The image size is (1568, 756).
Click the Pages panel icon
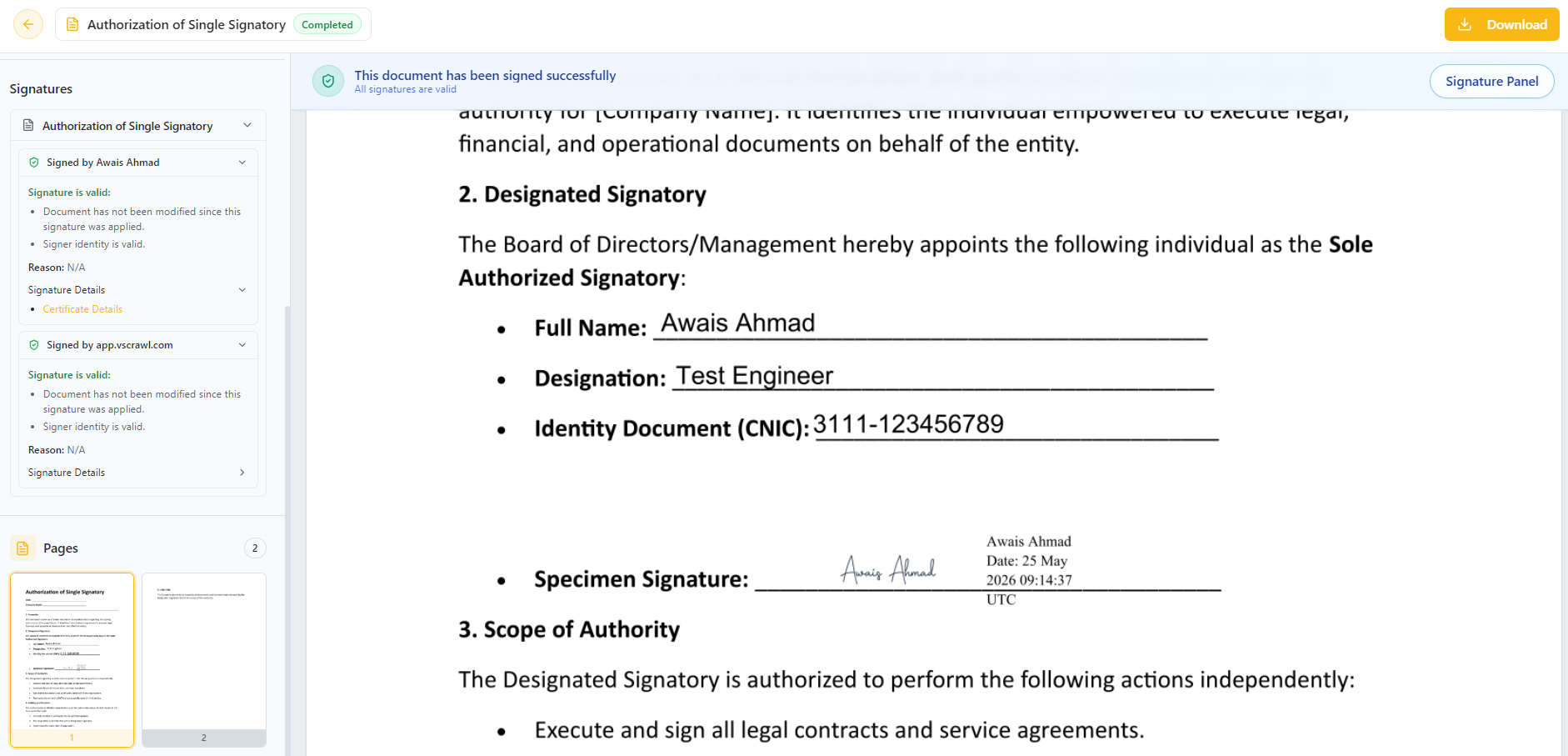point(22,548)
